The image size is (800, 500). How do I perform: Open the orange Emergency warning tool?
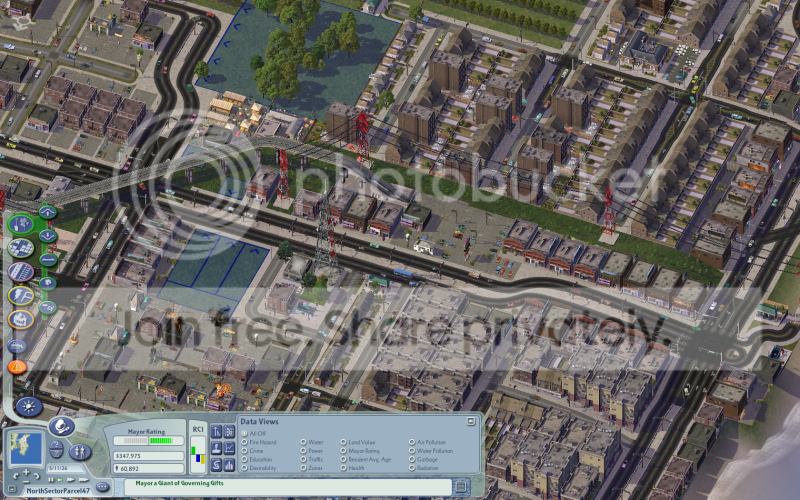coord(16,366)
